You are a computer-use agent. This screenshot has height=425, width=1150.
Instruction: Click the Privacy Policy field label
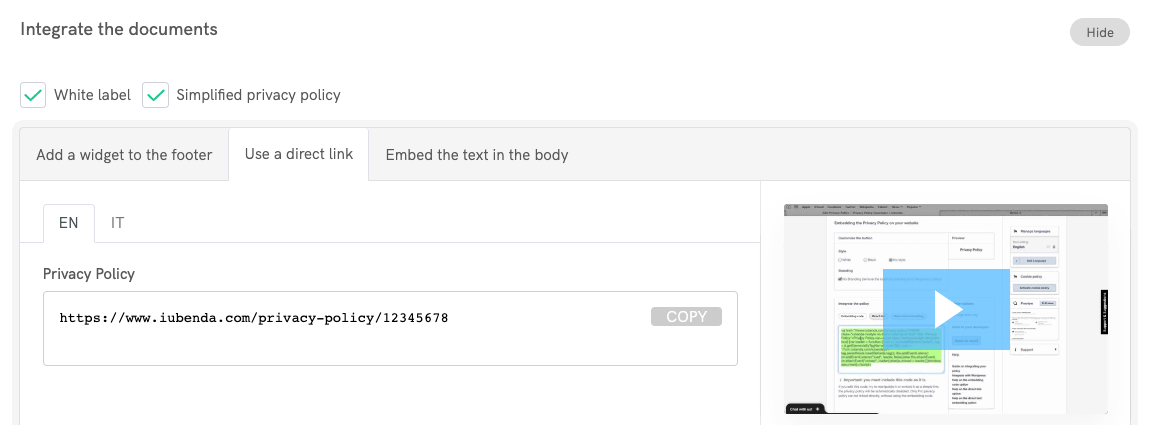click(89, 273)
